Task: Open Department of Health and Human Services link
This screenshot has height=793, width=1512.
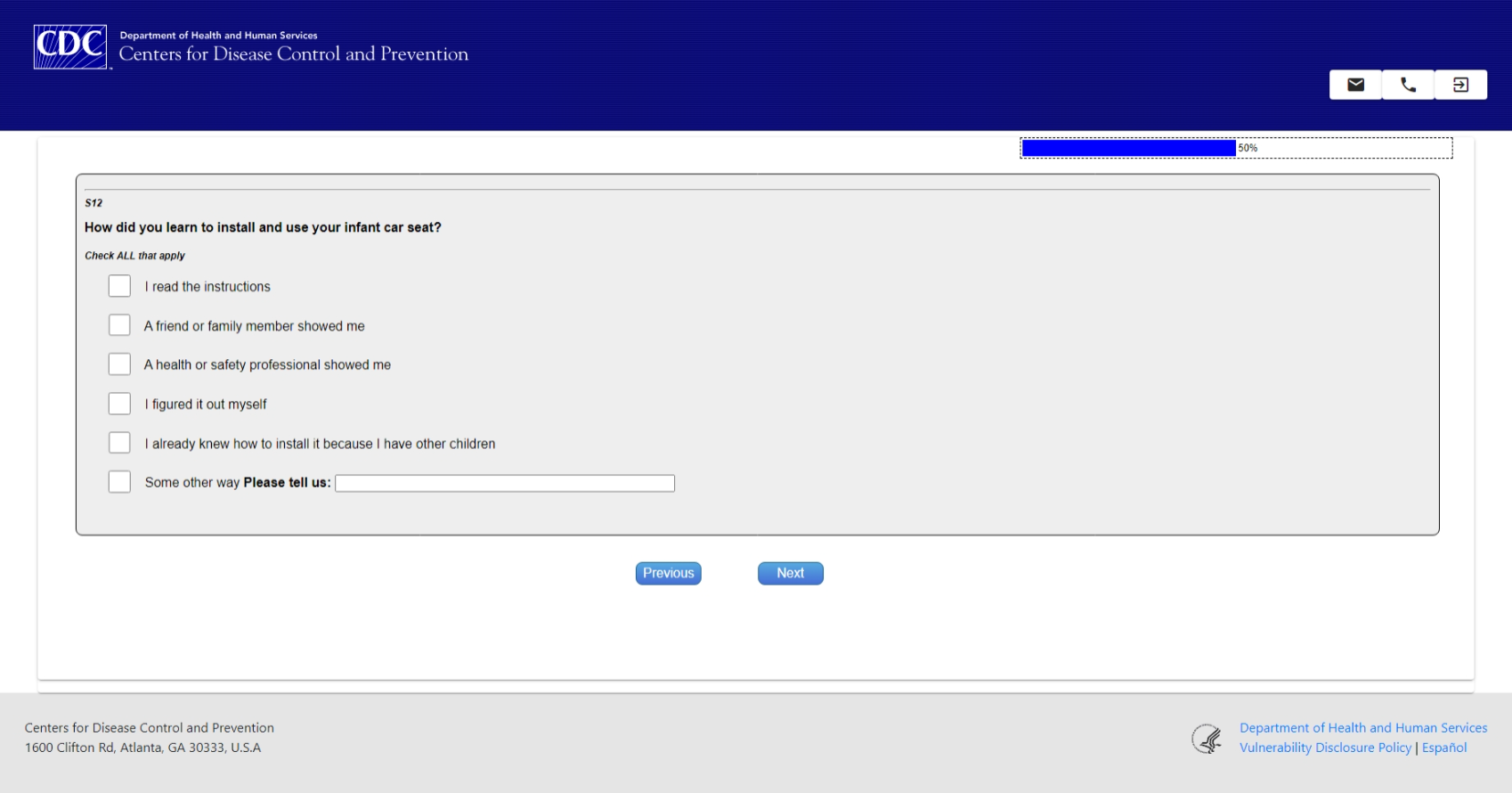Action: pyautogui.click(x=1363, y=728)
